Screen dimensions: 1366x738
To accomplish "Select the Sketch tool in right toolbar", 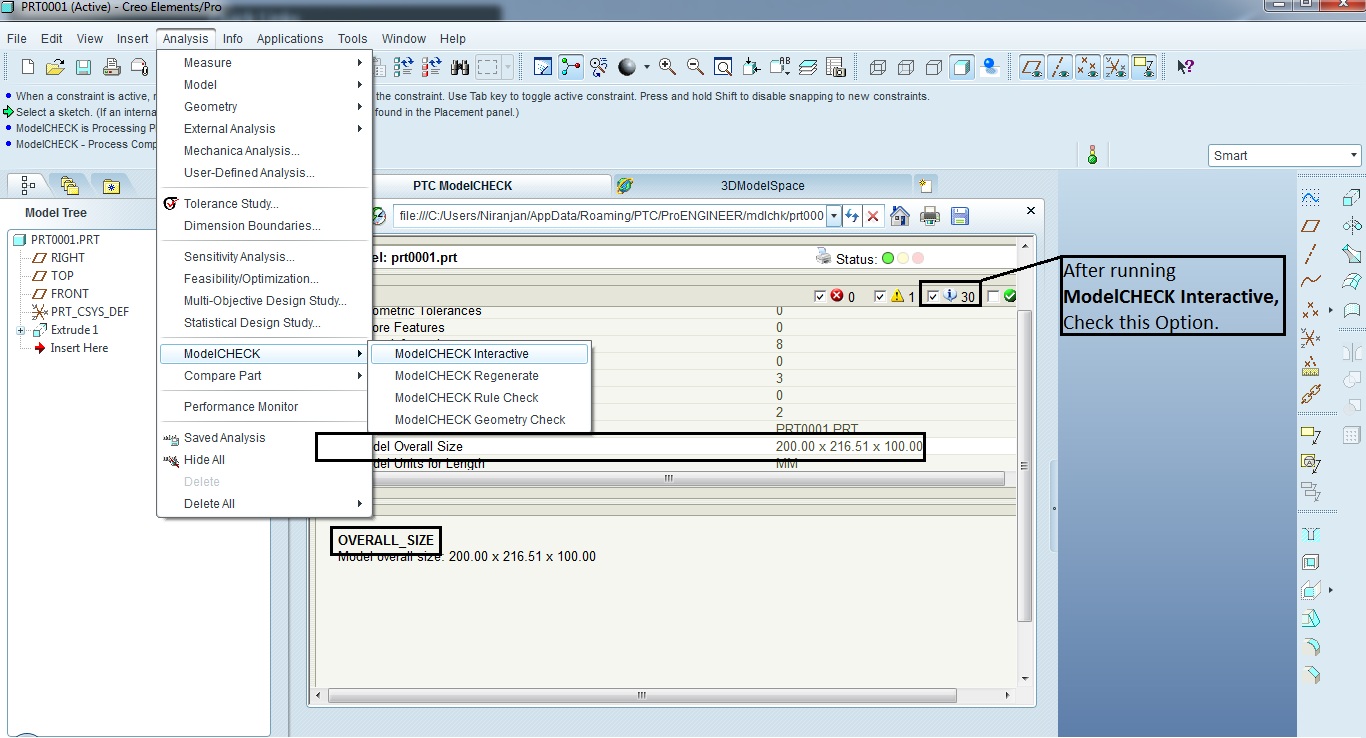I will [x=1311, y=198].
